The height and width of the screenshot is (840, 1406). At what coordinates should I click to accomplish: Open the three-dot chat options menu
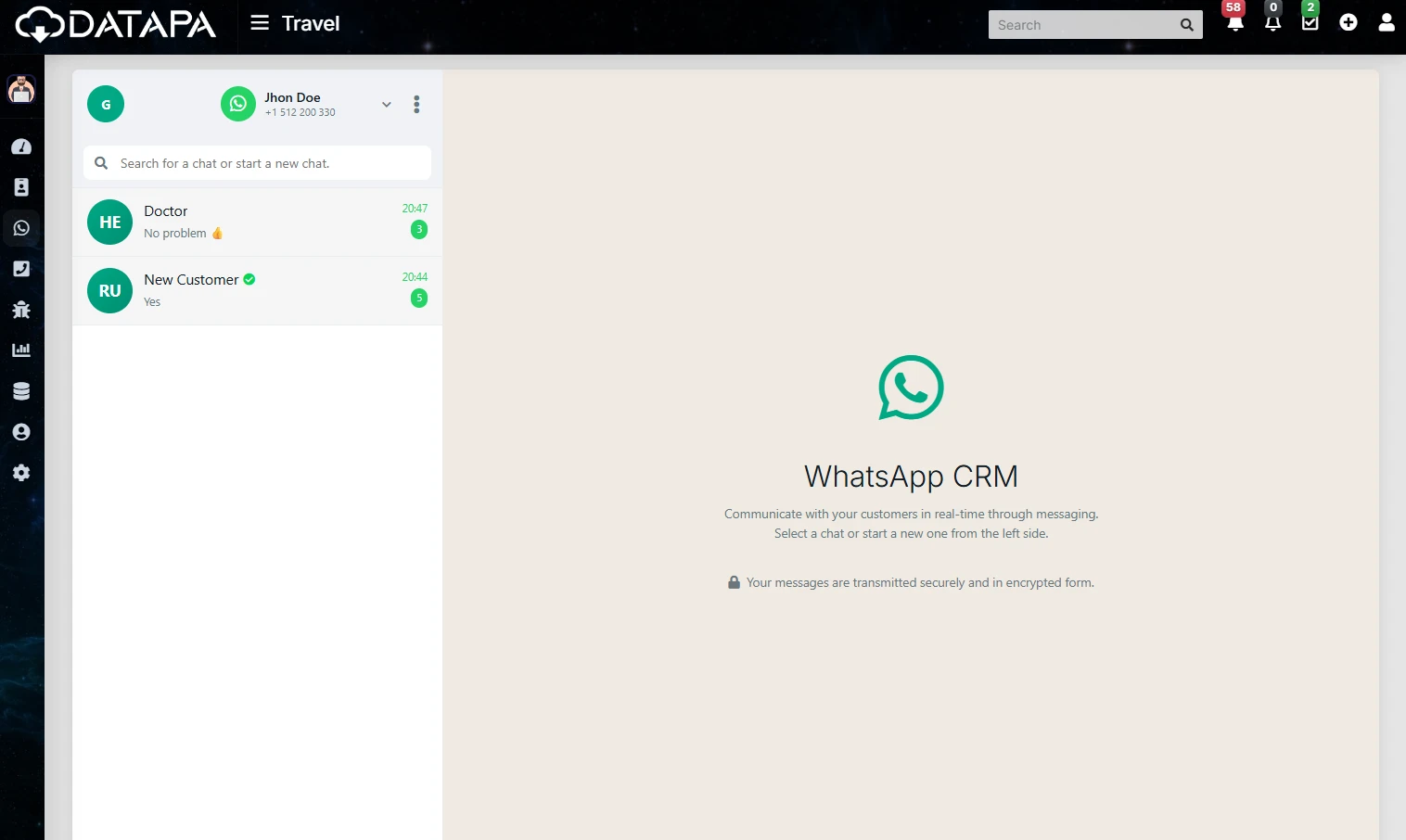point(416,105)
